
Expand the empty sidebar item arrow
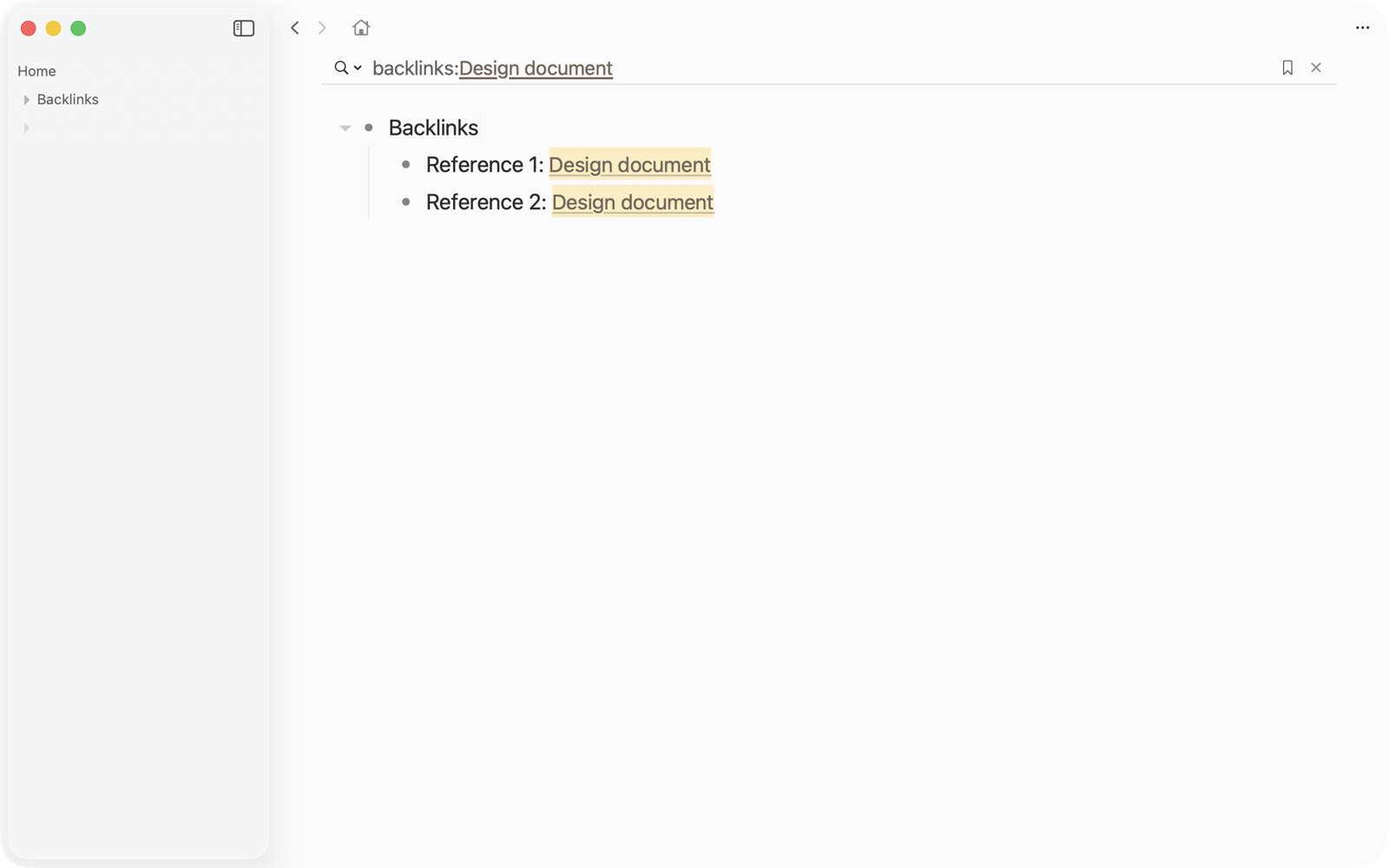27,128
